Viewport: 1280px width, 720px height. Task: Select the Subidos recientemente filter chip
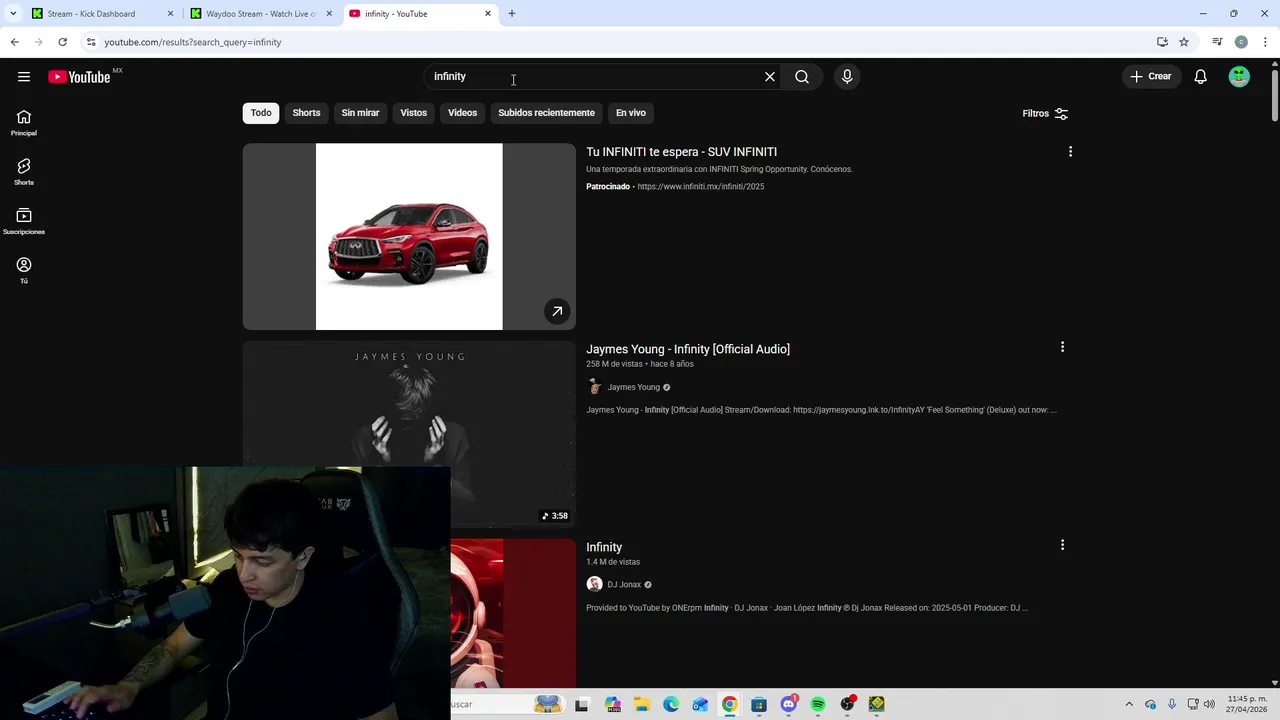546,113
